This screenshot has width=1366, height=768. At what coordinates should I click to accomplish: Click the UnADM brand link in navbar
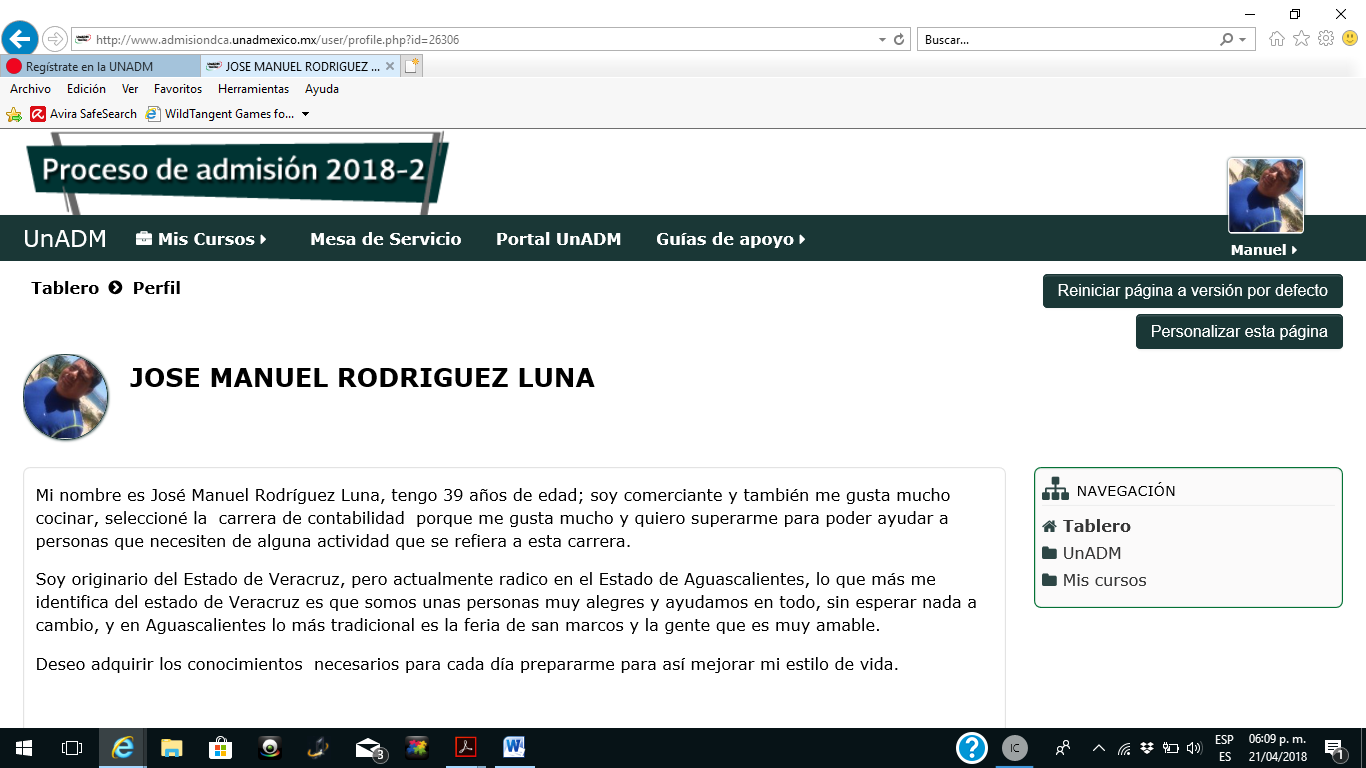tap(64, 239)
